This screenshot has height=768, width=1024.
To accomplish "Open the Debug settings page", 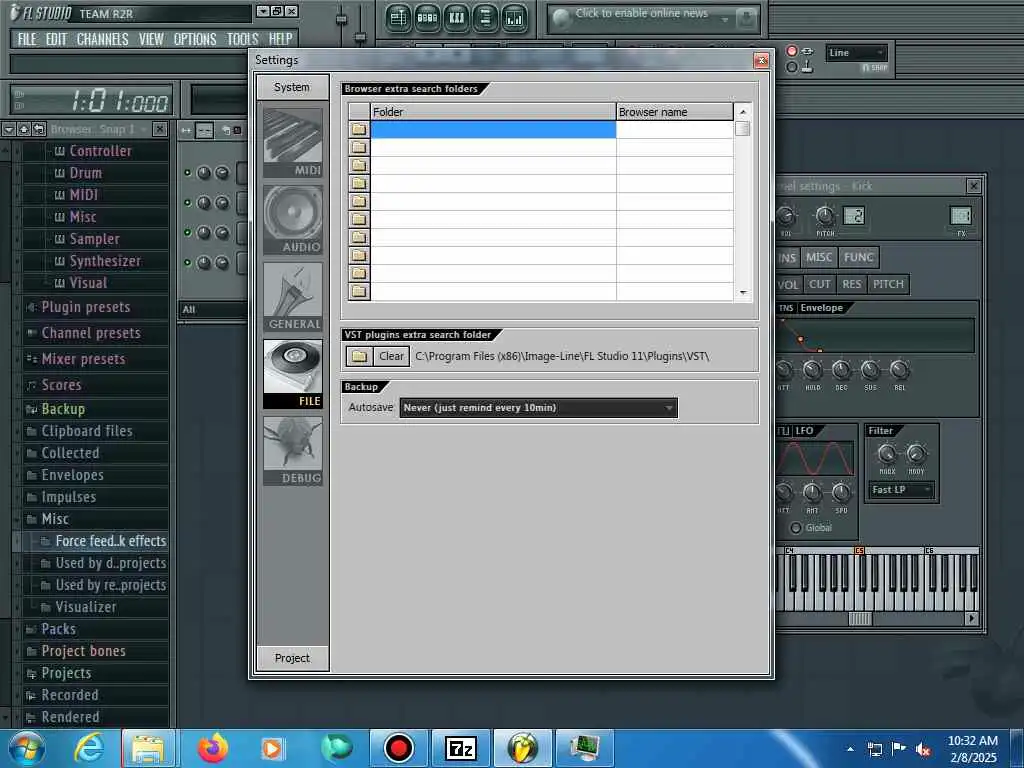I will tap(293, 451).
